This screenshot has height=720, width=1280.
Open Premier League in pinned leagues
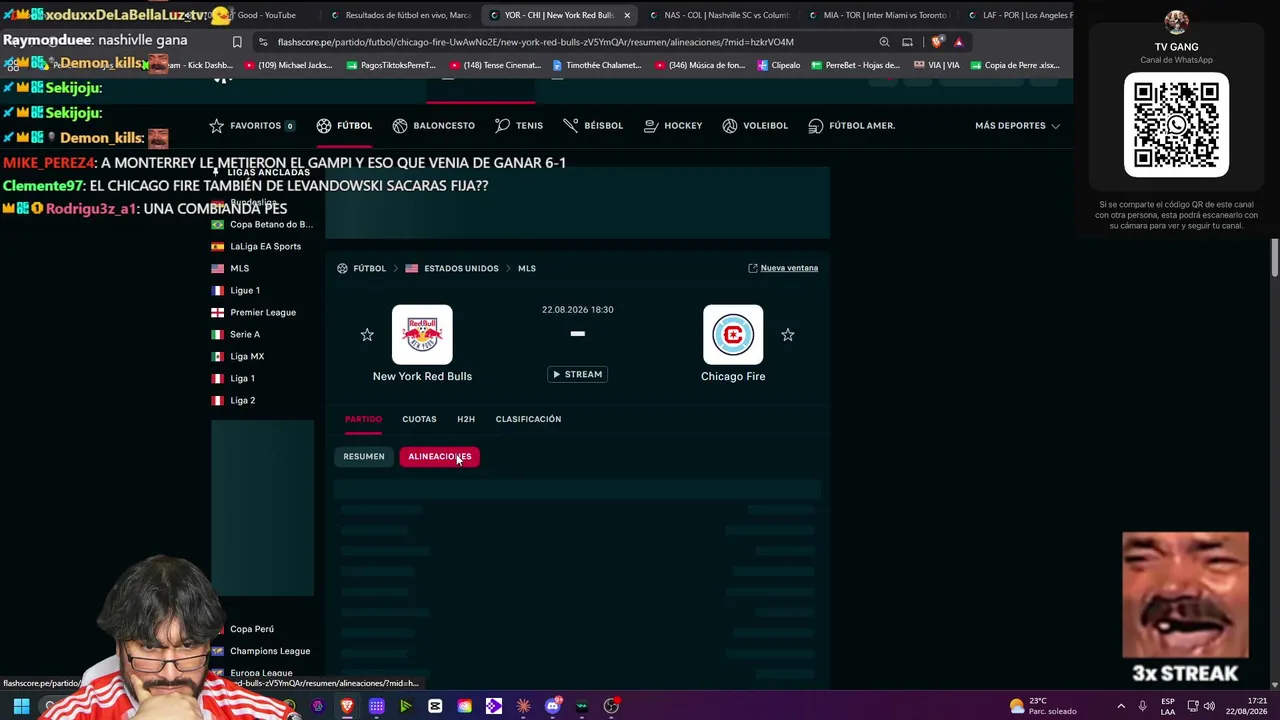click(254, 313)
